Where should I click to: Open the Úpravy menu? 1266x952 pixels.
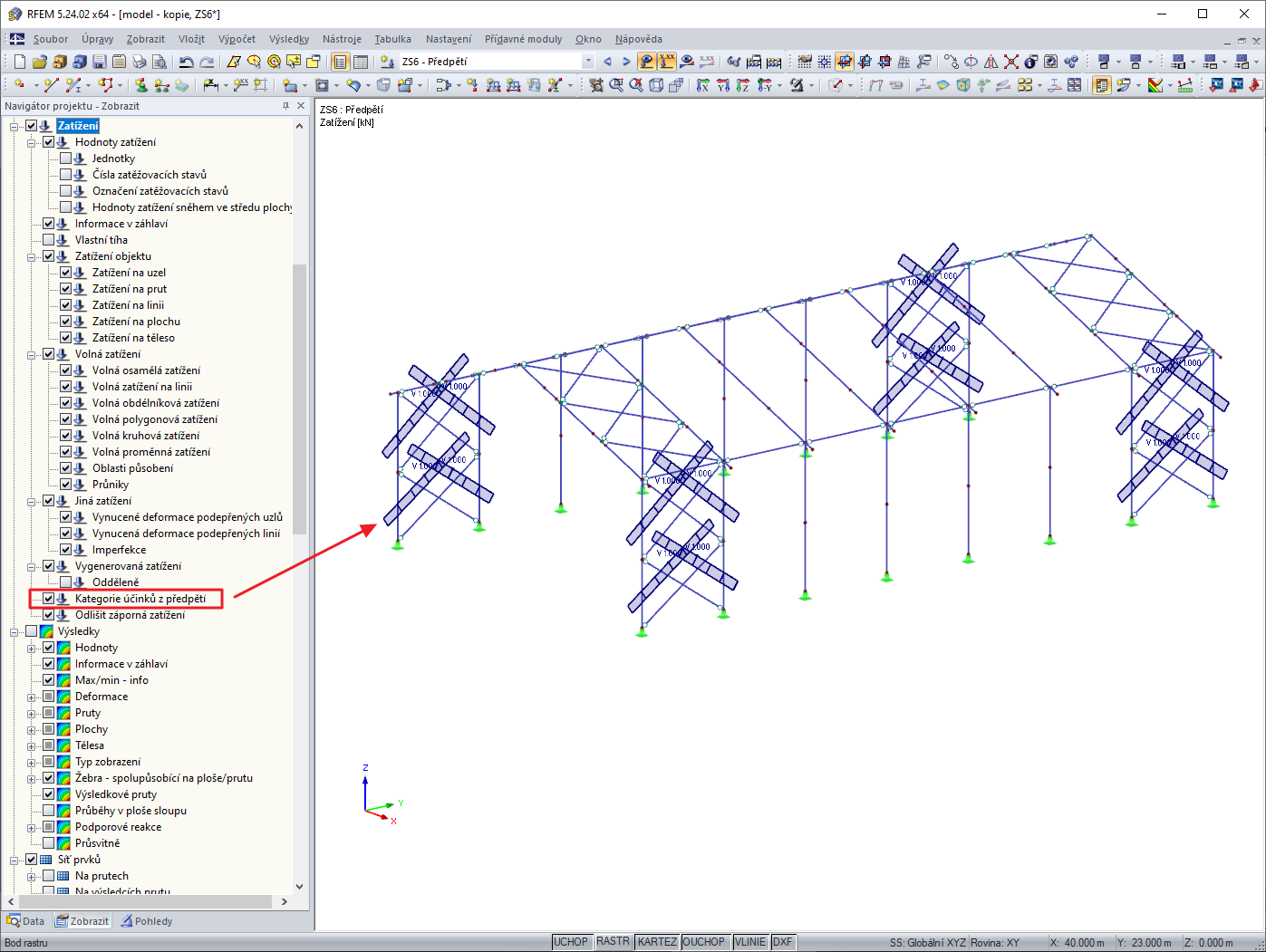pos(97,39)
